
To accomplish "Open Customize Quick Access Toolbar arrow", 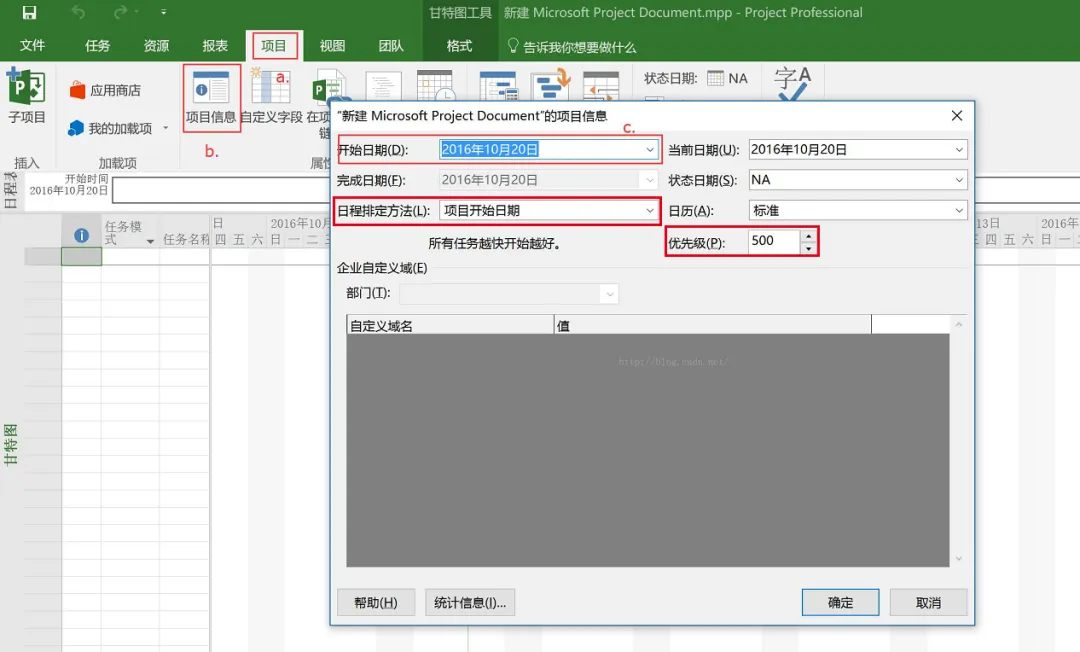I will 163,12.
